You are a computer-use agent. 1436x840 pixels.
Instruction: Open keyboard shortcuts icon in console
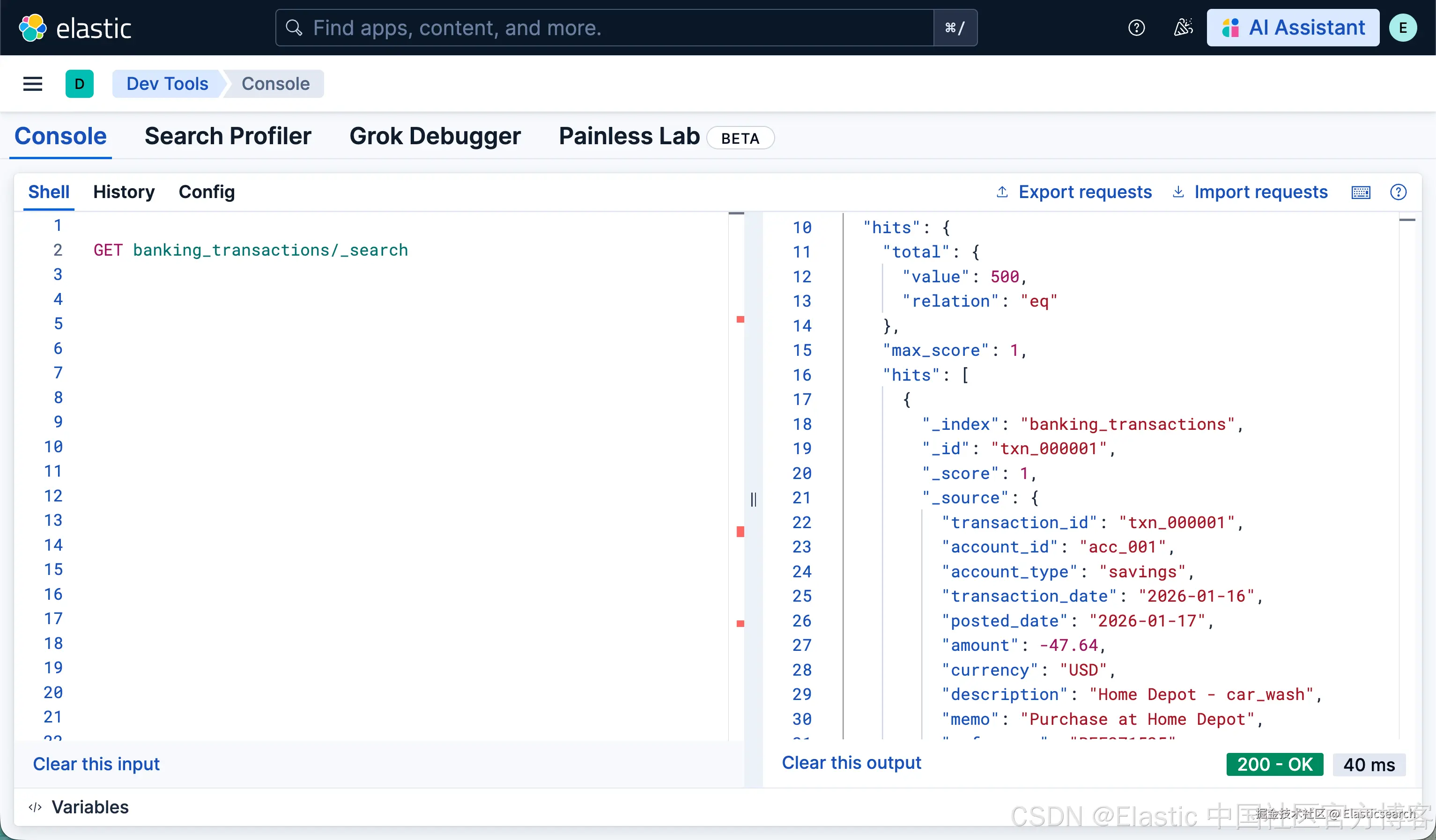click(1361, 192)
